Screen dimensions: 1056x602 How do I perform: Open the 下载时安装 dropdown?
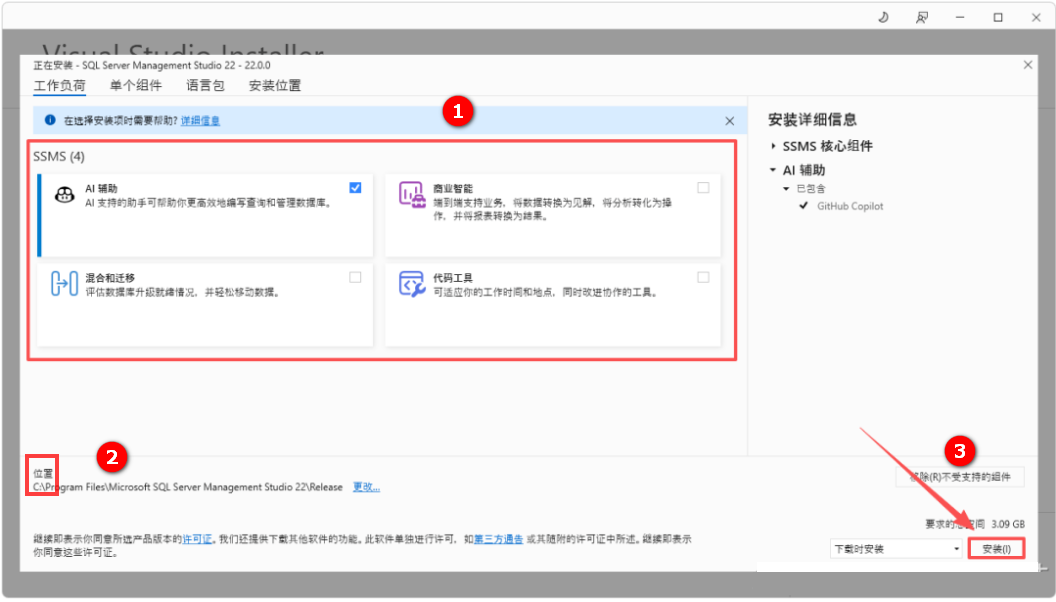tap(896, 549)
